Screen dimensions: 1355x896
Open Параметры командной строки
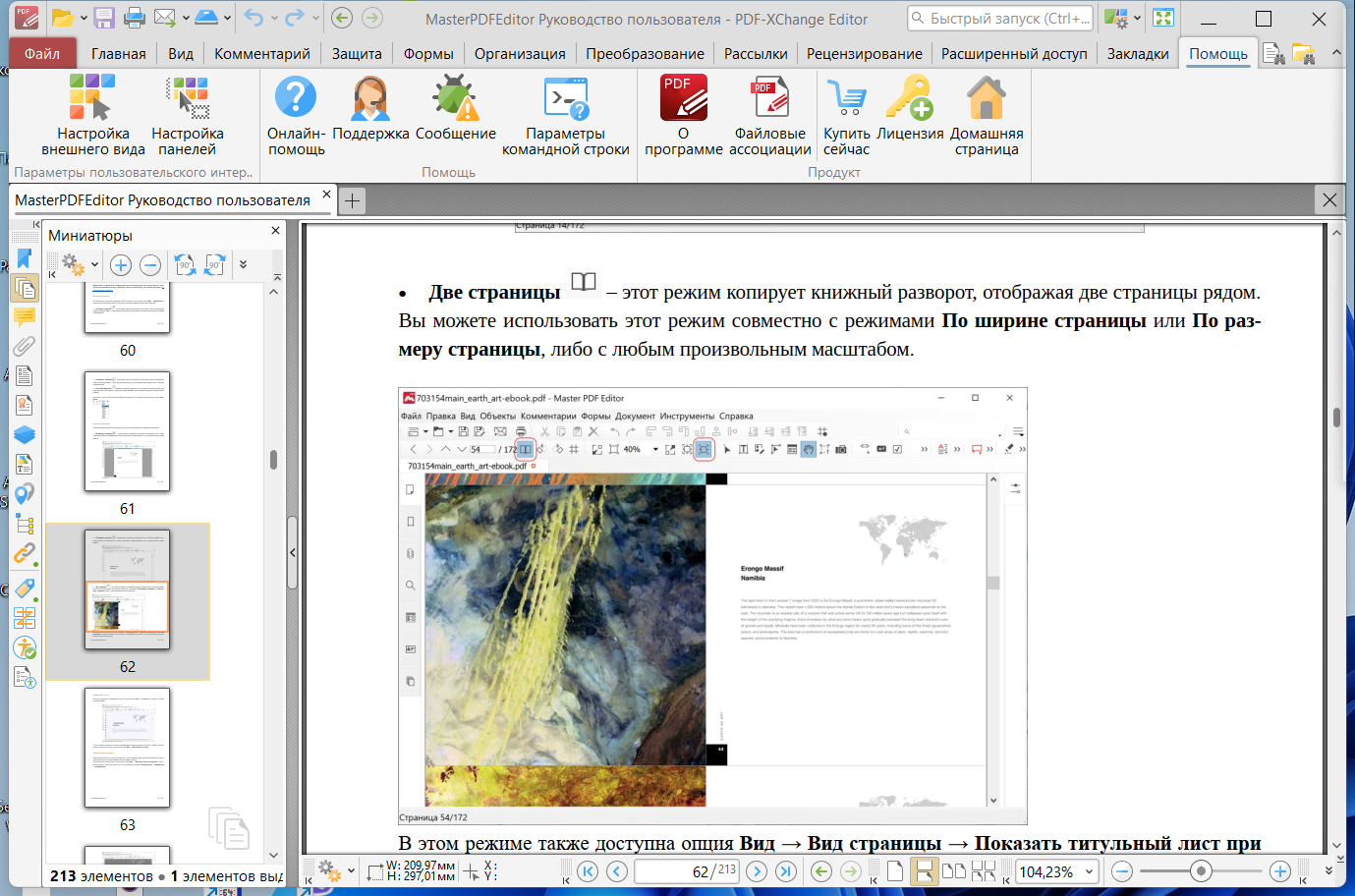[x=566, y=115]
